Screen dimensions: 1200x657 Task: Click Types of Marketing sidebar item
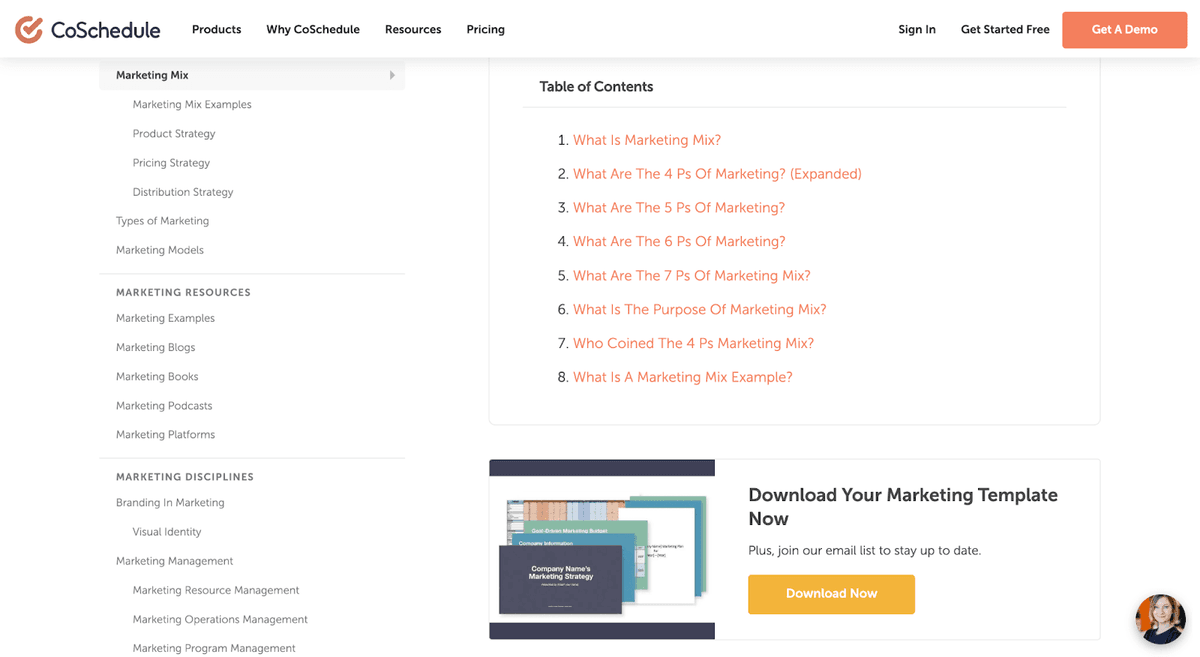pyautogui.click(x=163, y=220)
